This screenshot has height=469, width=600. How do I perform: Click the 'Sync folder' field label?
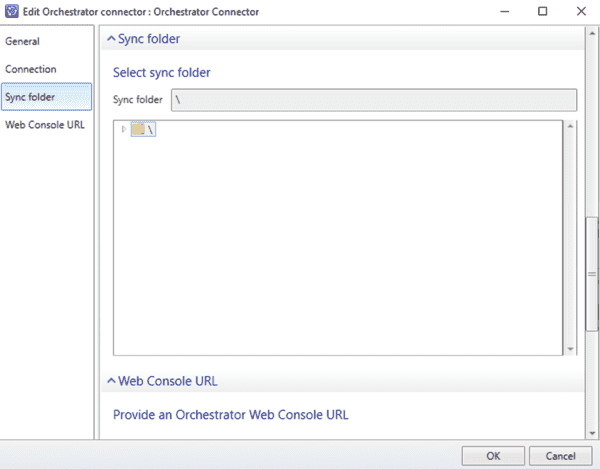[138, 100]
